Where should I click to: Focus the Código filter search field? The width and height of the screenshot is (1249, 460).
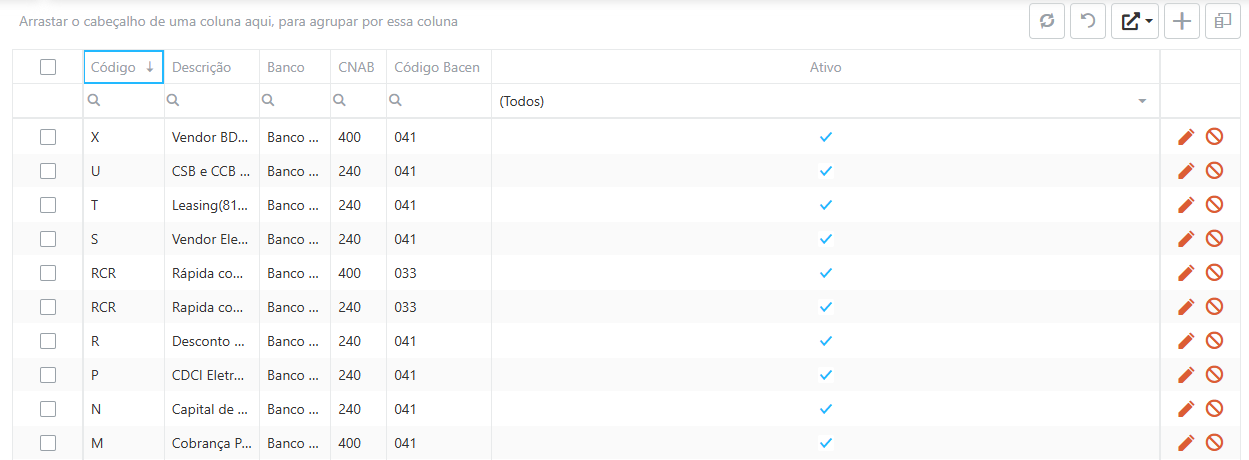coord(124,101)
